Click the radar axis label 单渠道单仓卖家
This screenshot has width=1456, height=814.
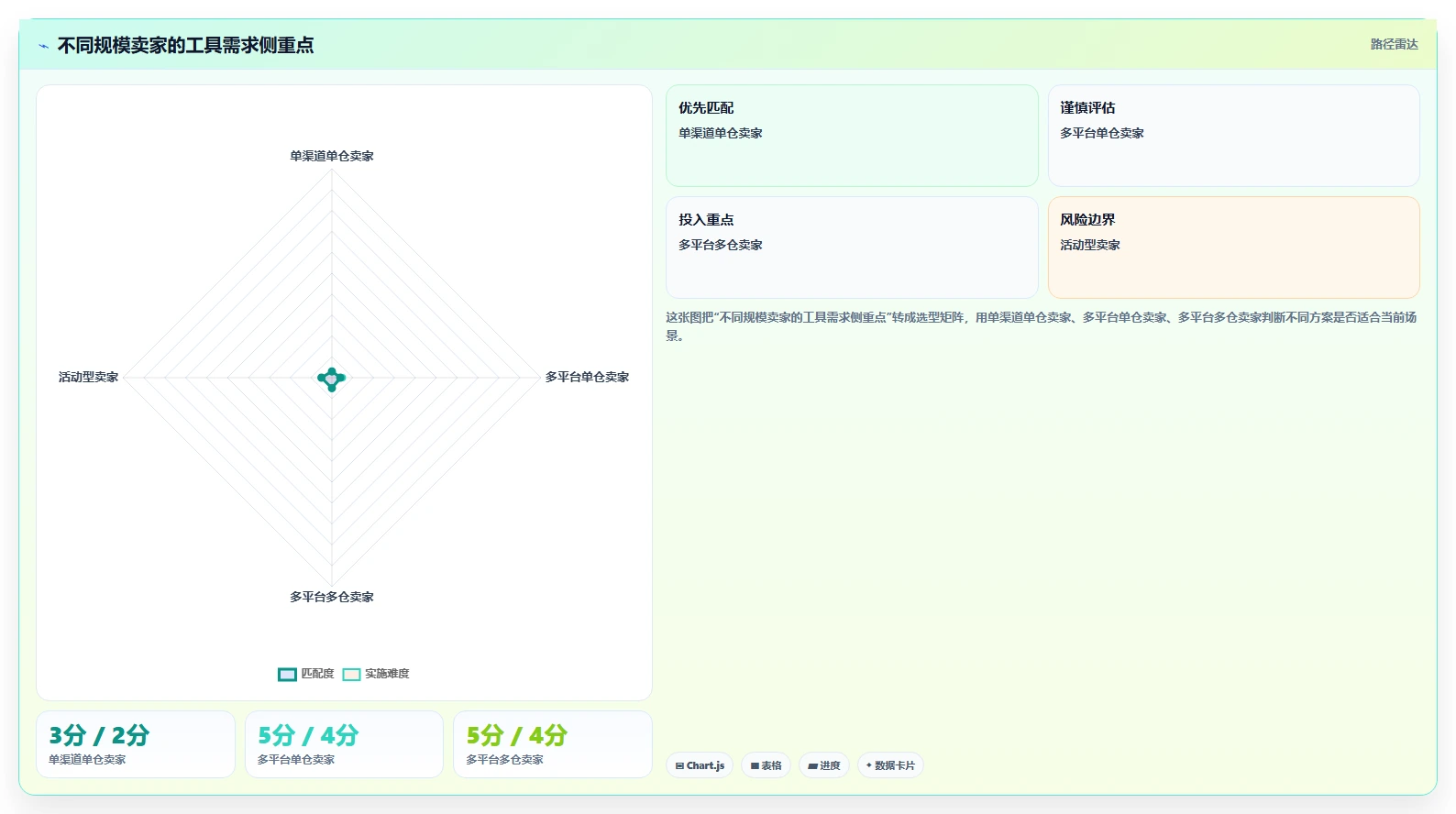tap(332, 156)
